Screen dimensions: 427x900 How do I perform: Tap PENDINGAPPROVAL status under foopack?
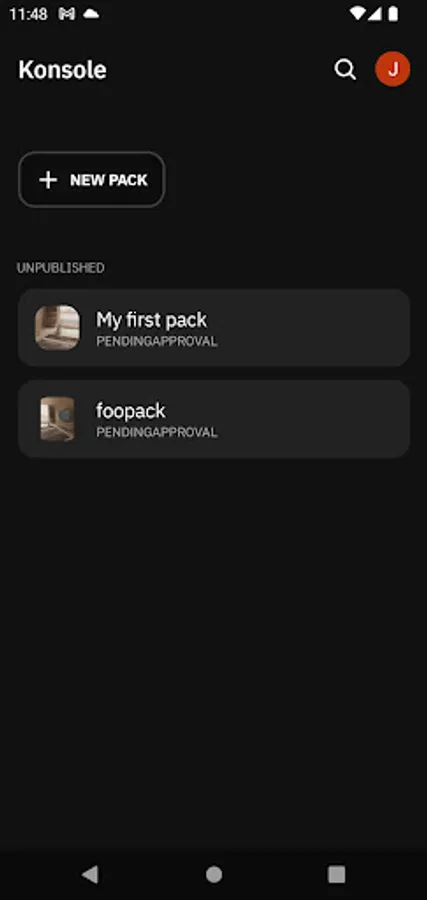[x=157, y=432]
